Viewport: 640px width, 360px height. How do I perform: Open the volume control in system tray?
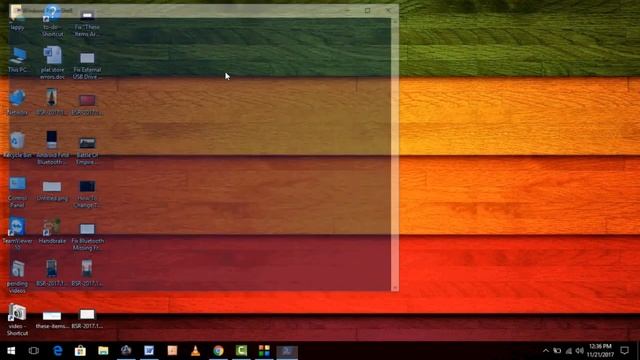coord(580,351)
